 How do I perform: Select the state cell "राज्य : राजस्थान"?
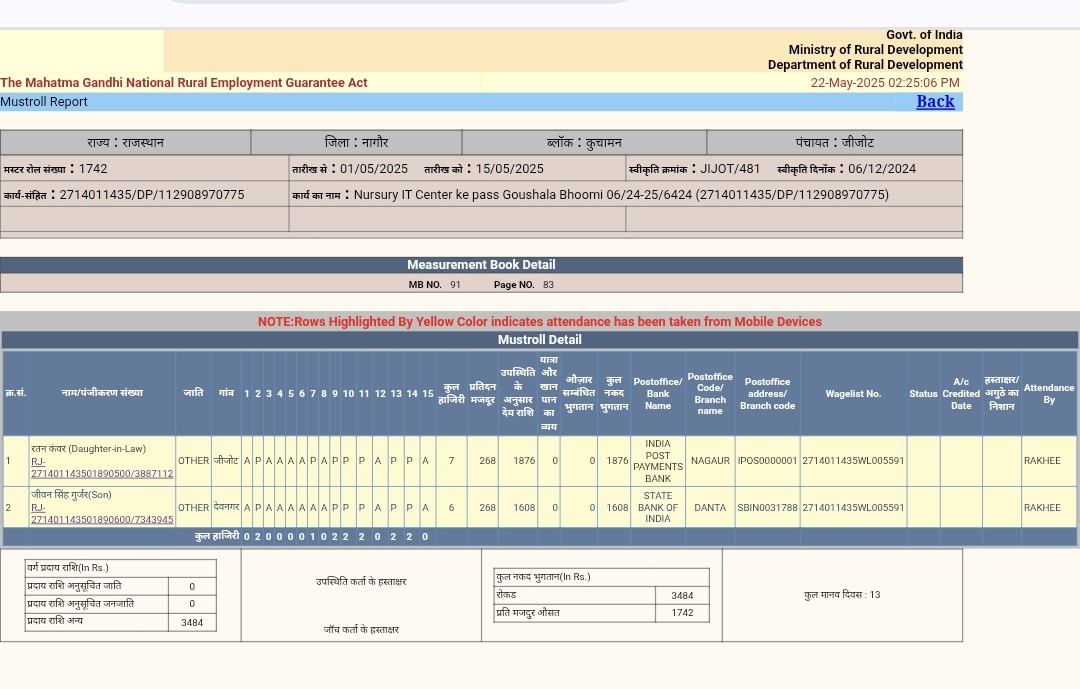click(125, 143)
